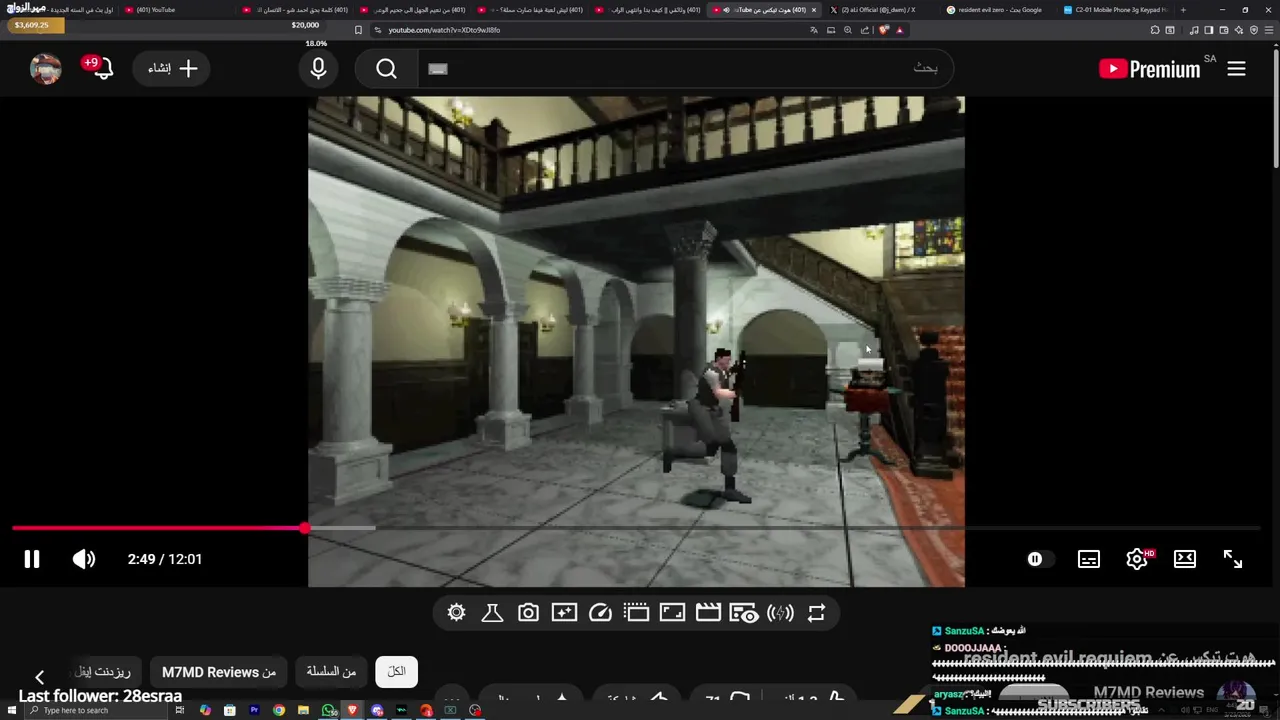Mute the video volume speaker icon
This screenshot has width=1280, height=720.
84,559
